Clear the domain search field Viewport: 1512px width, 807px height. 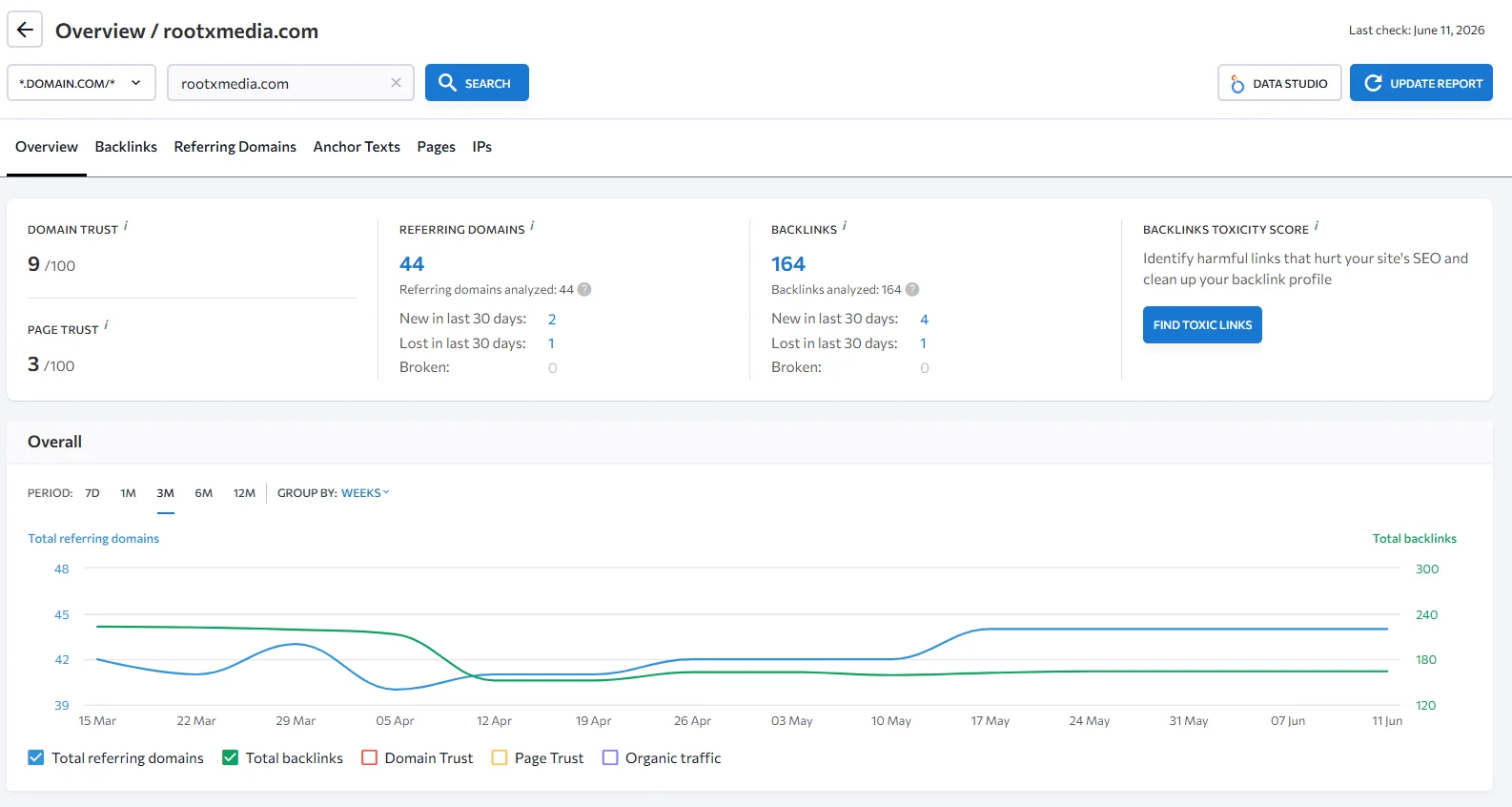pos(396,83)
